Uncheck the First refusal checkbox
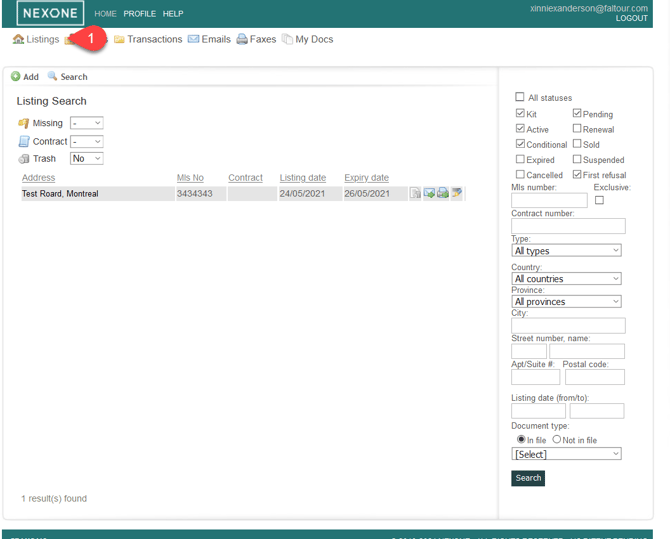Screen dimensions: 670x539 [577, 174]
